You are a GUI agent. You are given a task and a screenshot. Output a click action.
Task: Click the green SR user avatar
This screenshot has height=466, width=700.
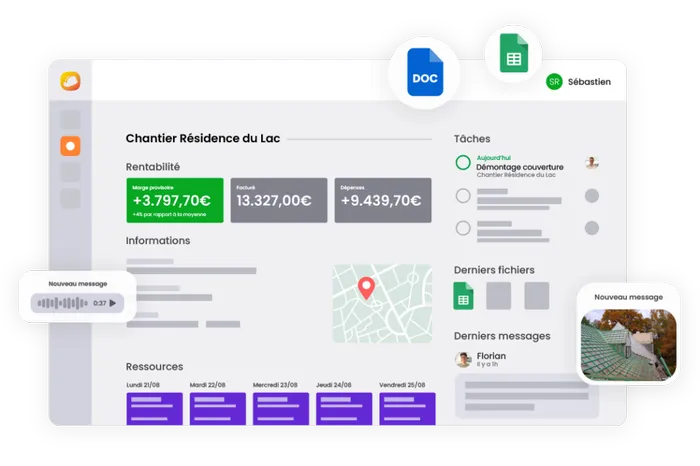[553, 82]
